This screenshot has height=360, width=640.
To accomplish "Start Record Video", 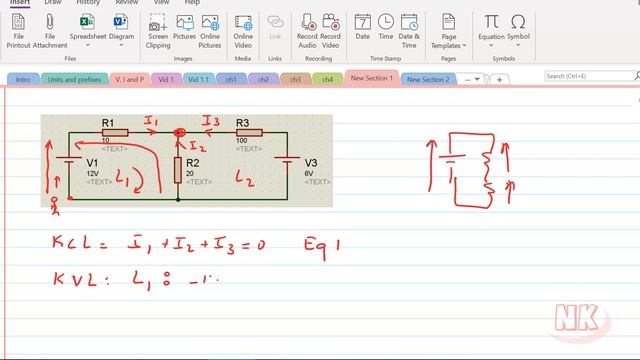I will (x=330, y=31).
